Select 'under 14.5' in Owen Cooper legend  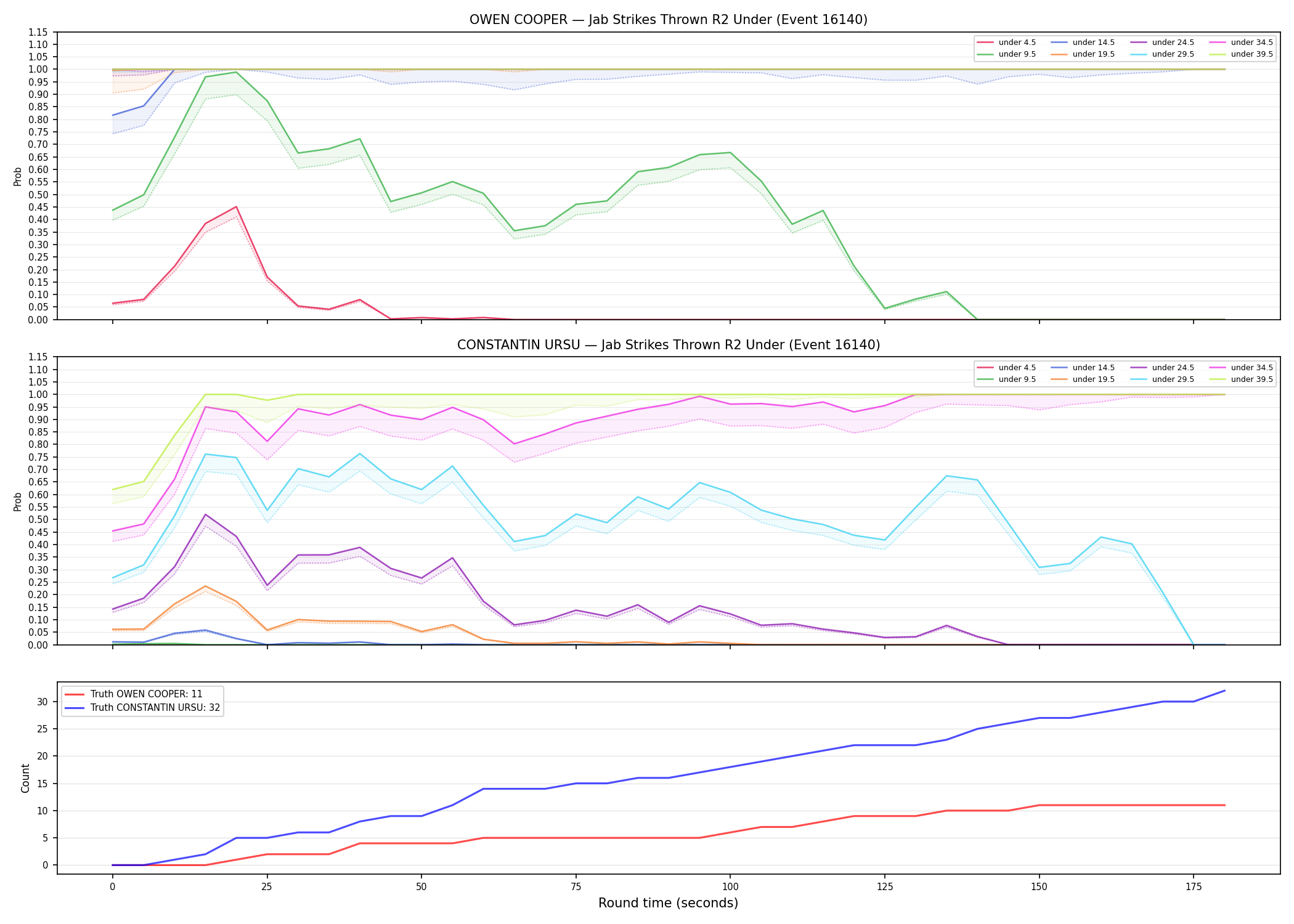pyautogui.click(x=1083, y=43)
